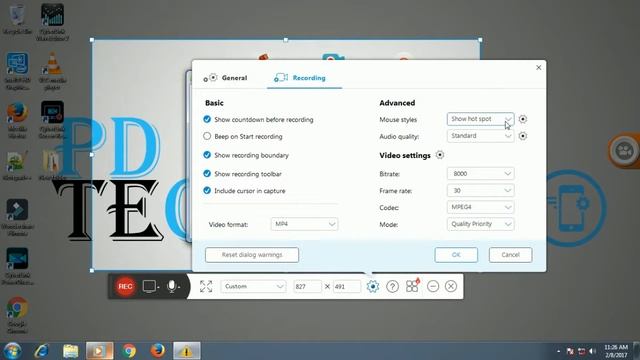Open Codec dropdown showing MPEG4
Image resolution: width=640 pixels, height=360 pixels.
point(480,207)
